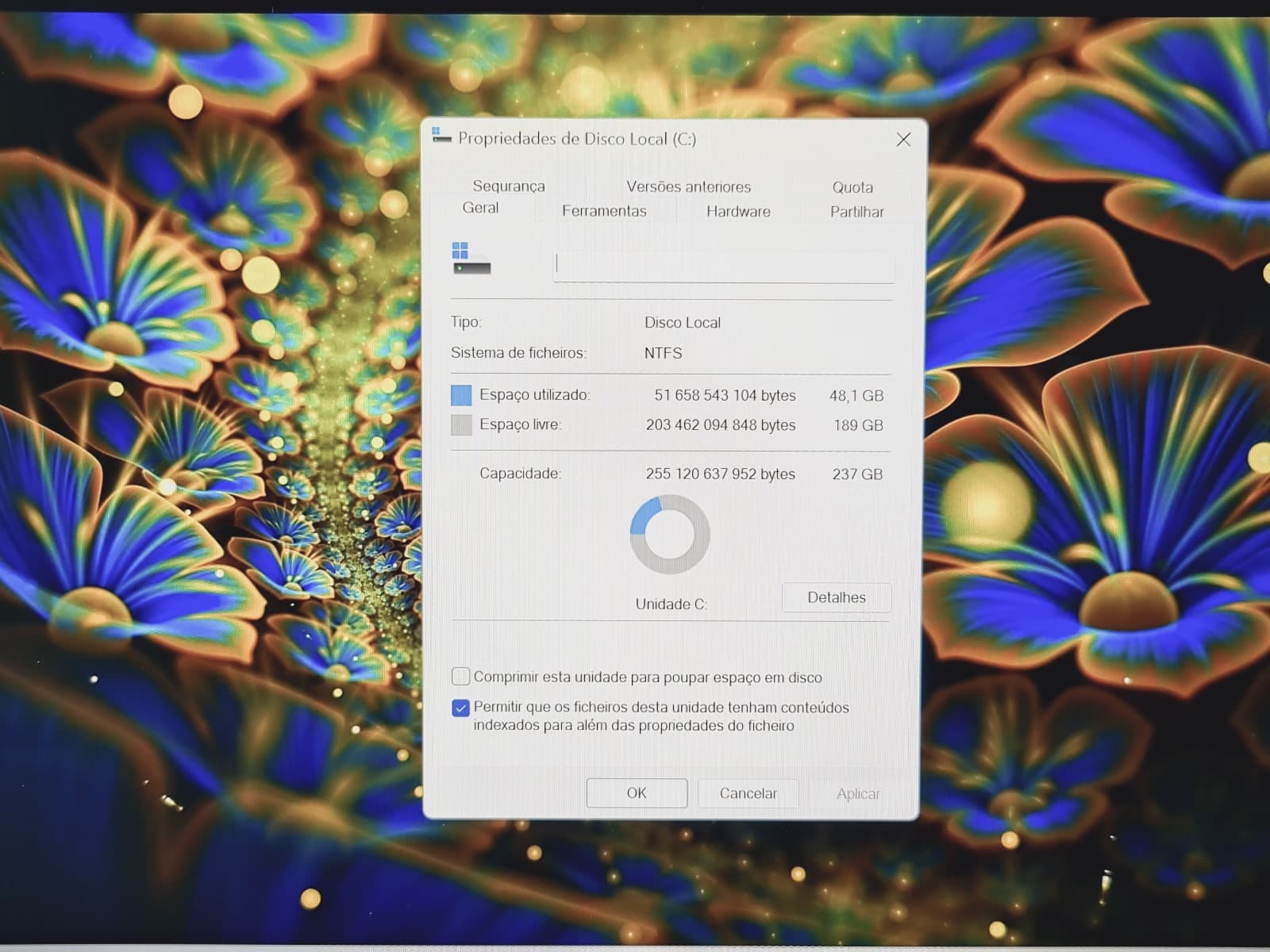Enable Comprimir esta unidade checkbox
1270x952 pixels.
tap(460, 676)
